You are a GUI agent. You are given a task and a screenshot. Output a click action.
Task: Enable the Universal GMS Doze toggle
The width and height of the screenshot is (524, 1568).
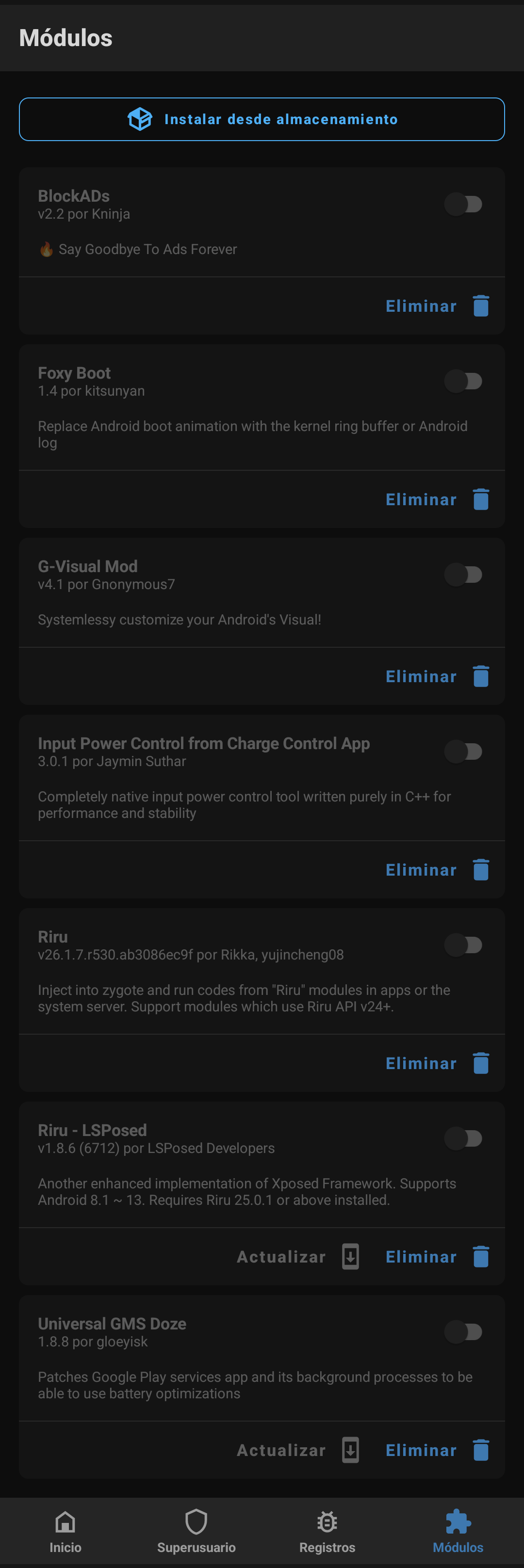point(463,1331)
